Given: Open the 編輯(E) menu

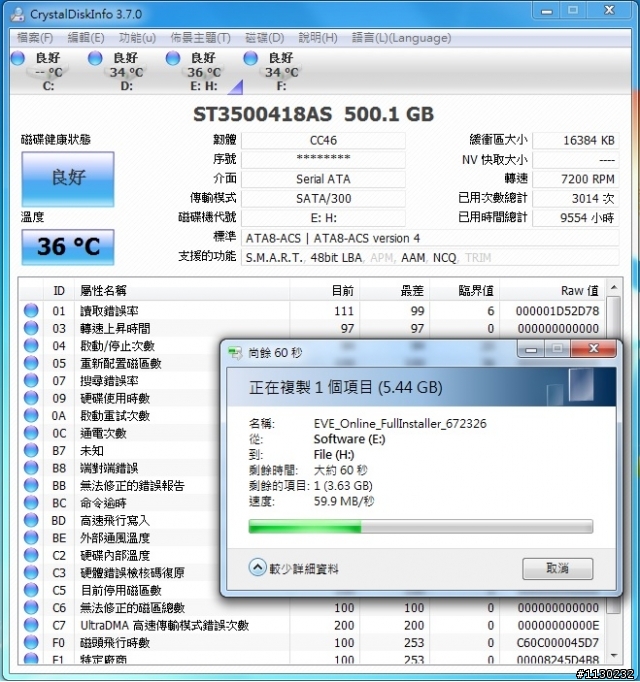Looking at the screenshot, I should [x=86, y=38].
